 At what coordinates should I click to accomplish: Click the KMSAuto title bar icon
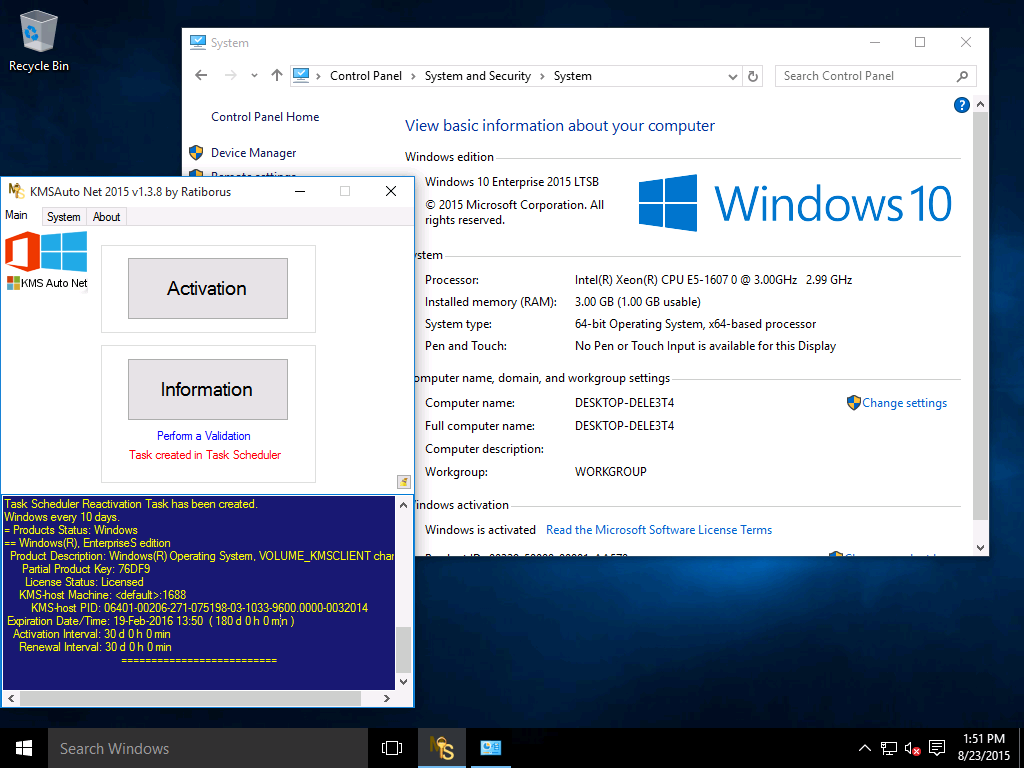(x=16, y=191)
